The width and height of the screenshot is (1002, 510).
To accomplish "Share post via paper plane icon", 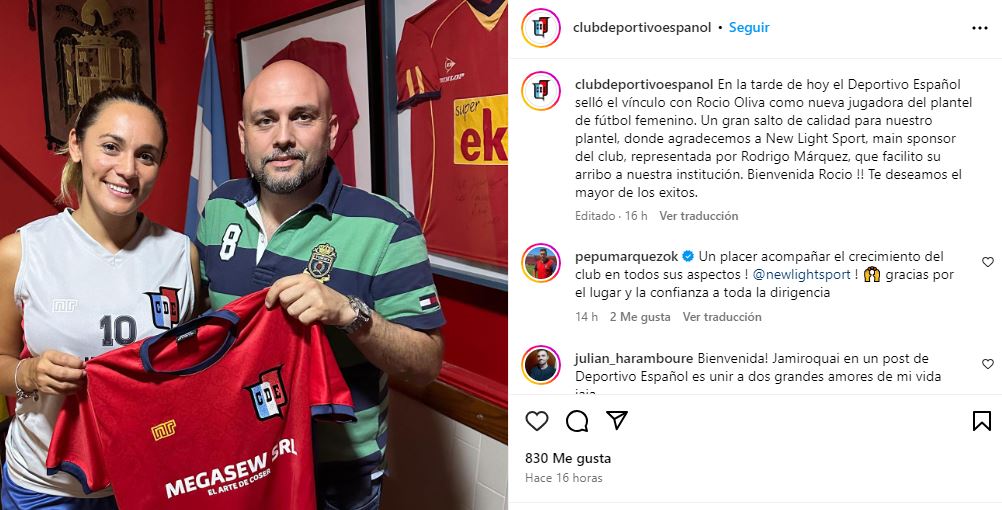I will point(617,420).
